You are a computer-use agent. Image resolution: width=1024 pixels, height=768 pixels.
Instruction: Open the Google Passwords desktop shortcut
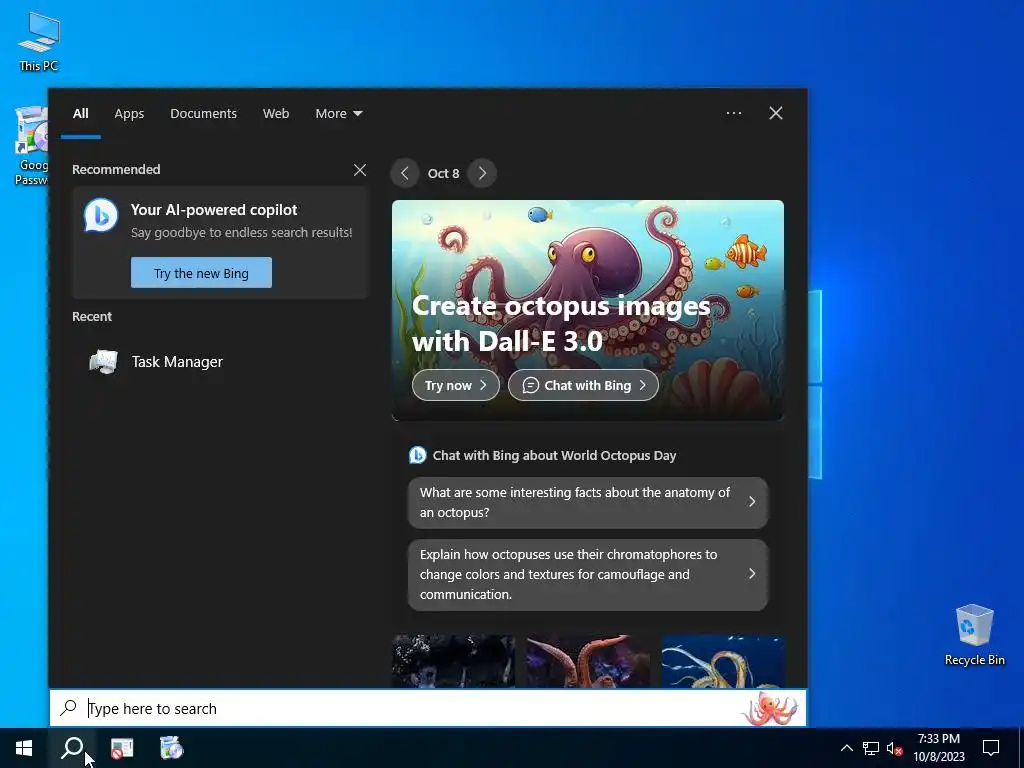click(x=31, y=146)
